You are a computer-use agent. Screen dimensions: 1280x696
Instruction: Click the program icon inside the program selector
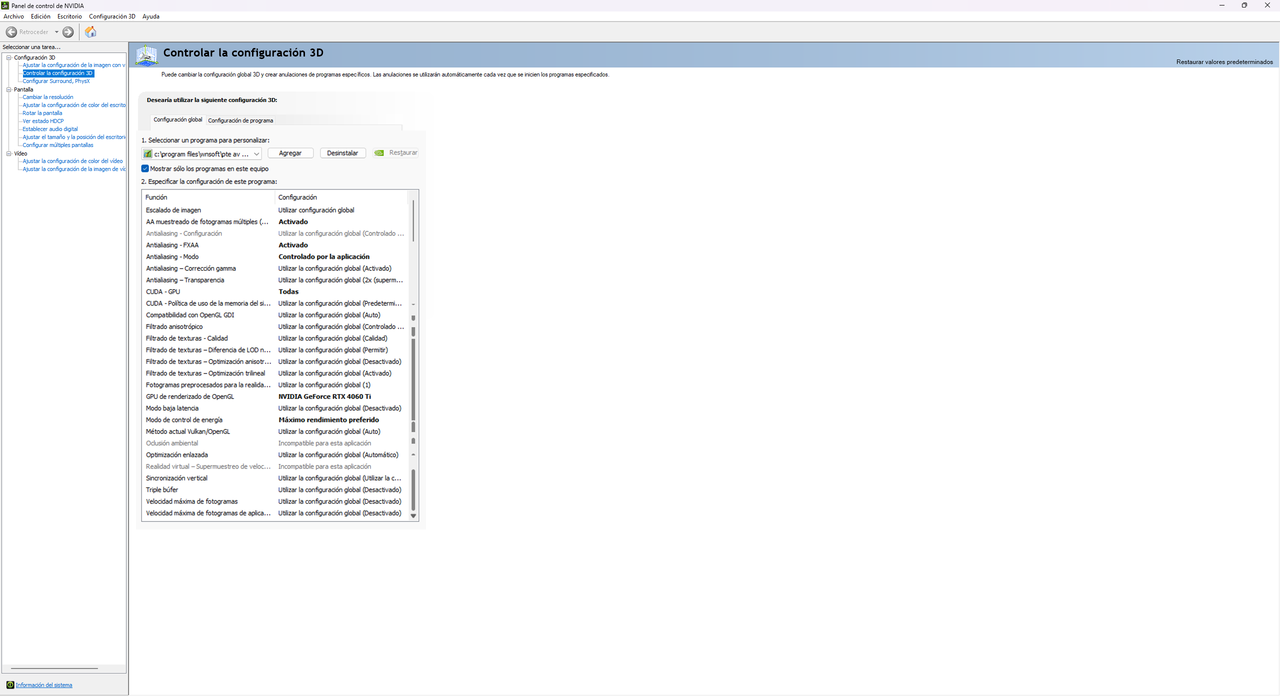click(148, 154)
